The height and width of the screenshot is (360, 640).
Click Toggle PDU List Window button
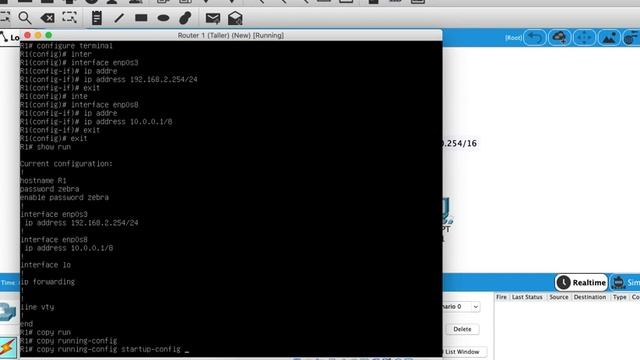pos(464,351)
